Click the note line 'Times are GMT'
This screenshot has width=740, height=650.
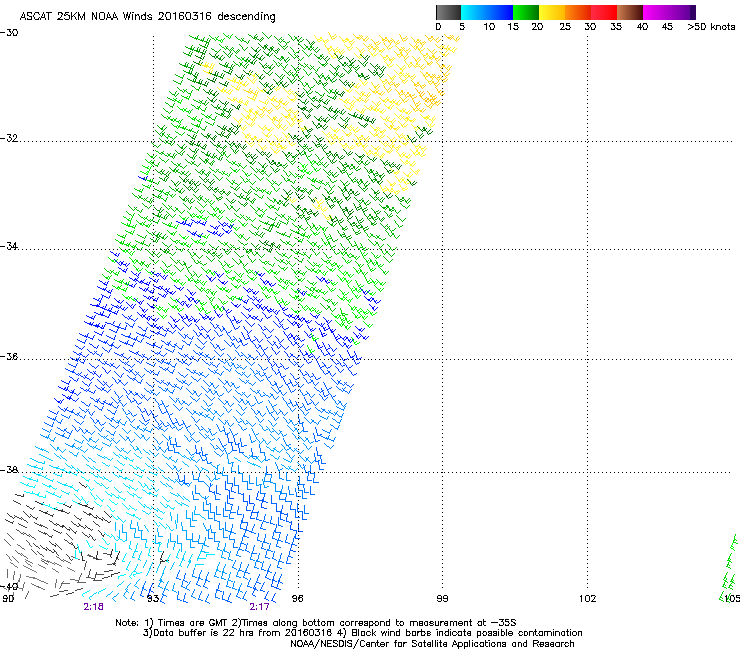[193, 623]
